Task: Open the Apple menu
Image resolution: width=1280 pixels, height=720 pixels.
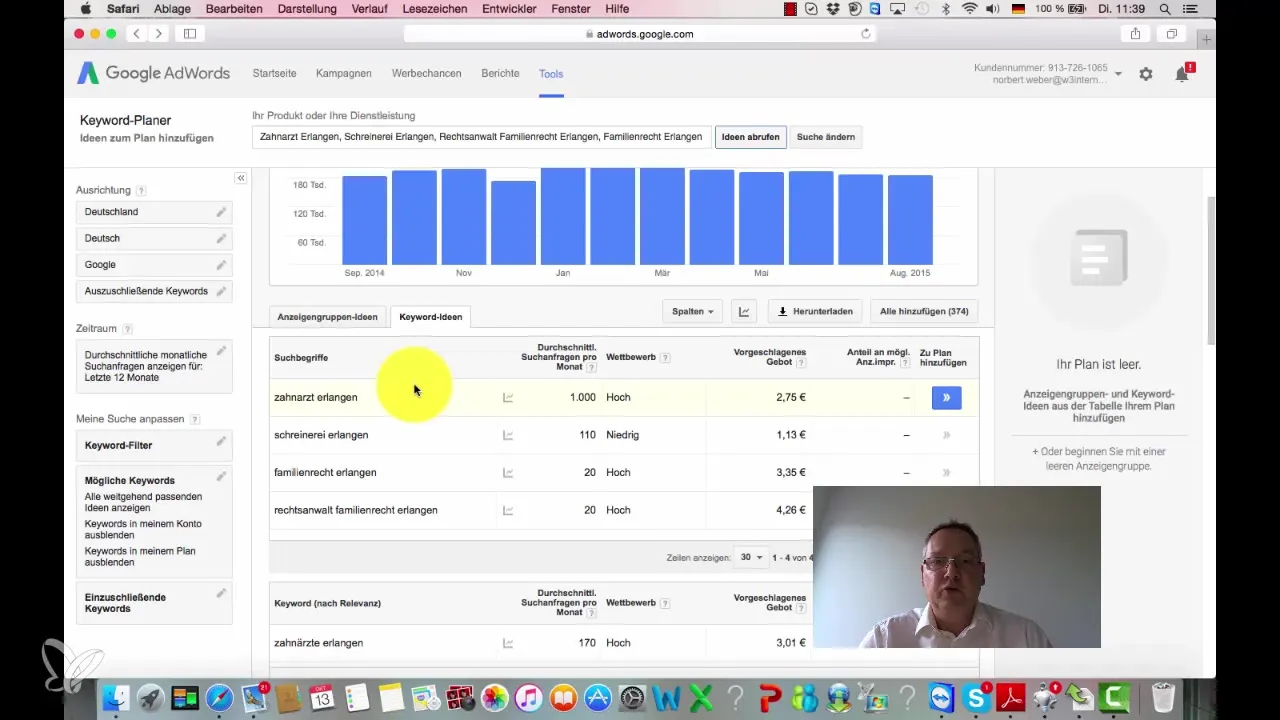Action: pyautogui.click(x=85, y=9)
